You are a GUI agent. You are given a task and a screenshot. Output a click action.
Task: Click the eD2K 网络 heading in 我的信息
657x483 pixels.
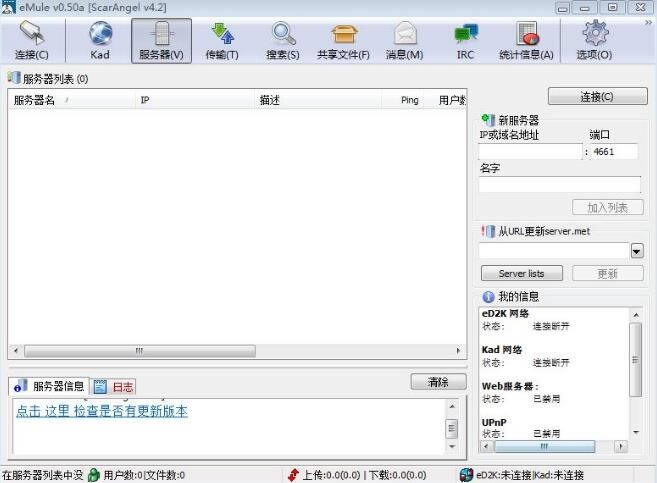pos(505,313)
